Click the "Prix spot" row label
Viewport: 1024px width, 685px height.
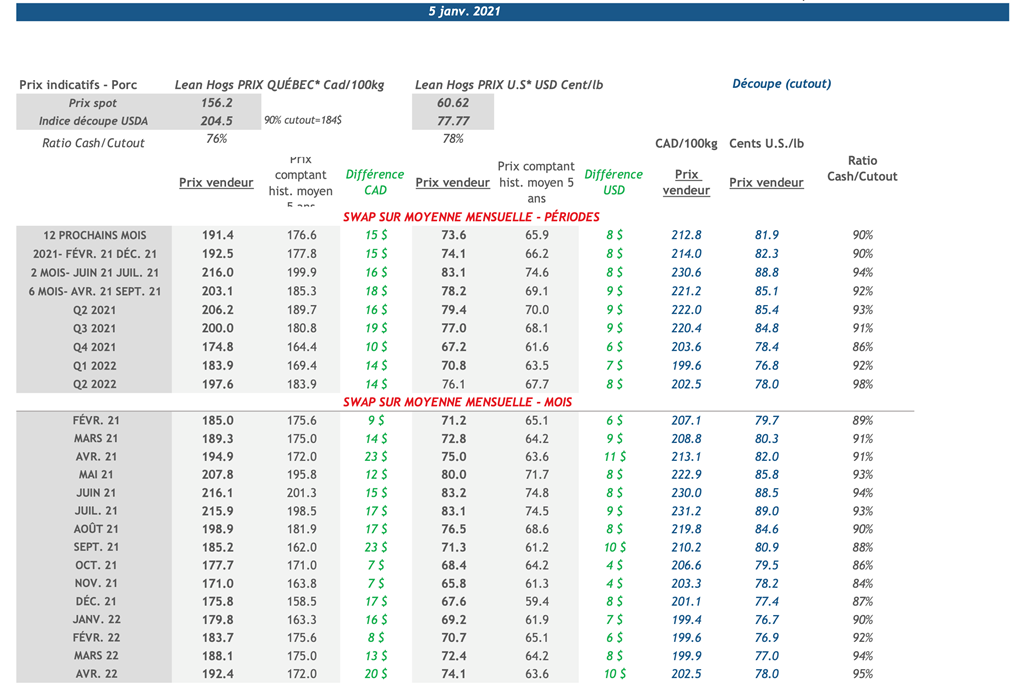pyautogui.click(x=93, y=103)
